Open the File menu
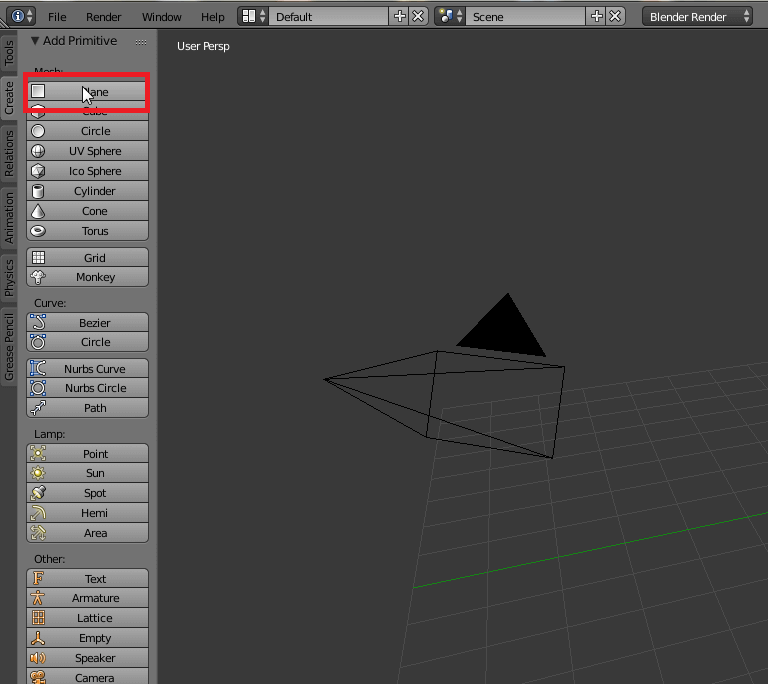 (x=57, y=17)
